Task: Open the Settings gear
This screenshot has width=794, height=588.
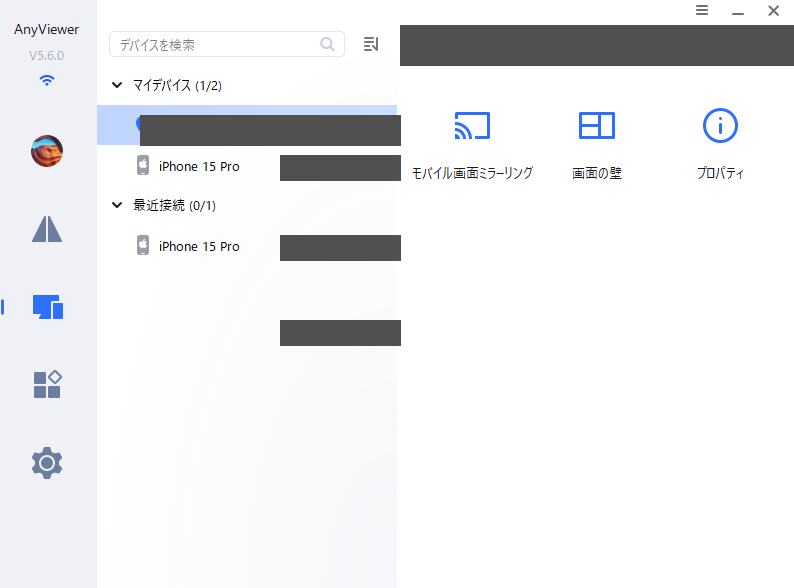Action: click(47, 463)
